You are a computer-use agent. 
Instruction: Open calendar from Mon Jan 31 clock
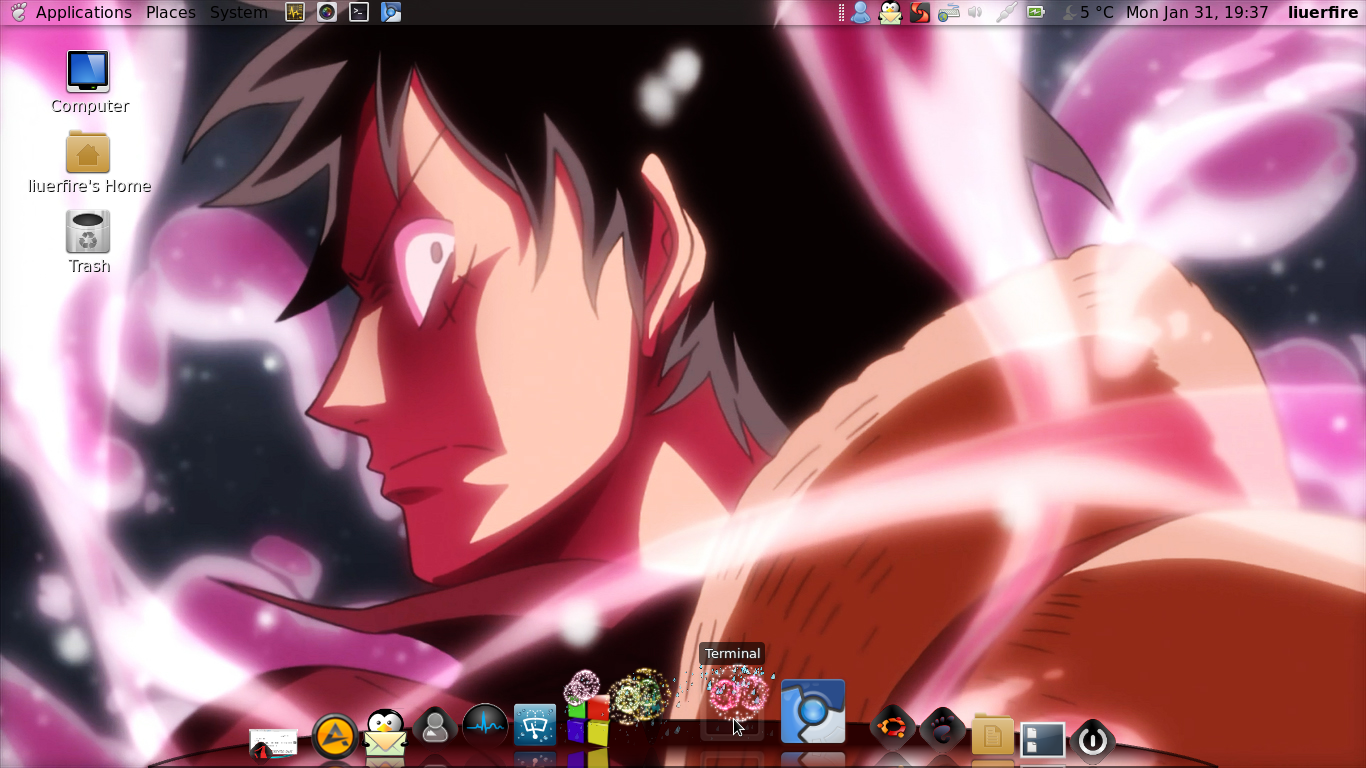coord(1197,12)
